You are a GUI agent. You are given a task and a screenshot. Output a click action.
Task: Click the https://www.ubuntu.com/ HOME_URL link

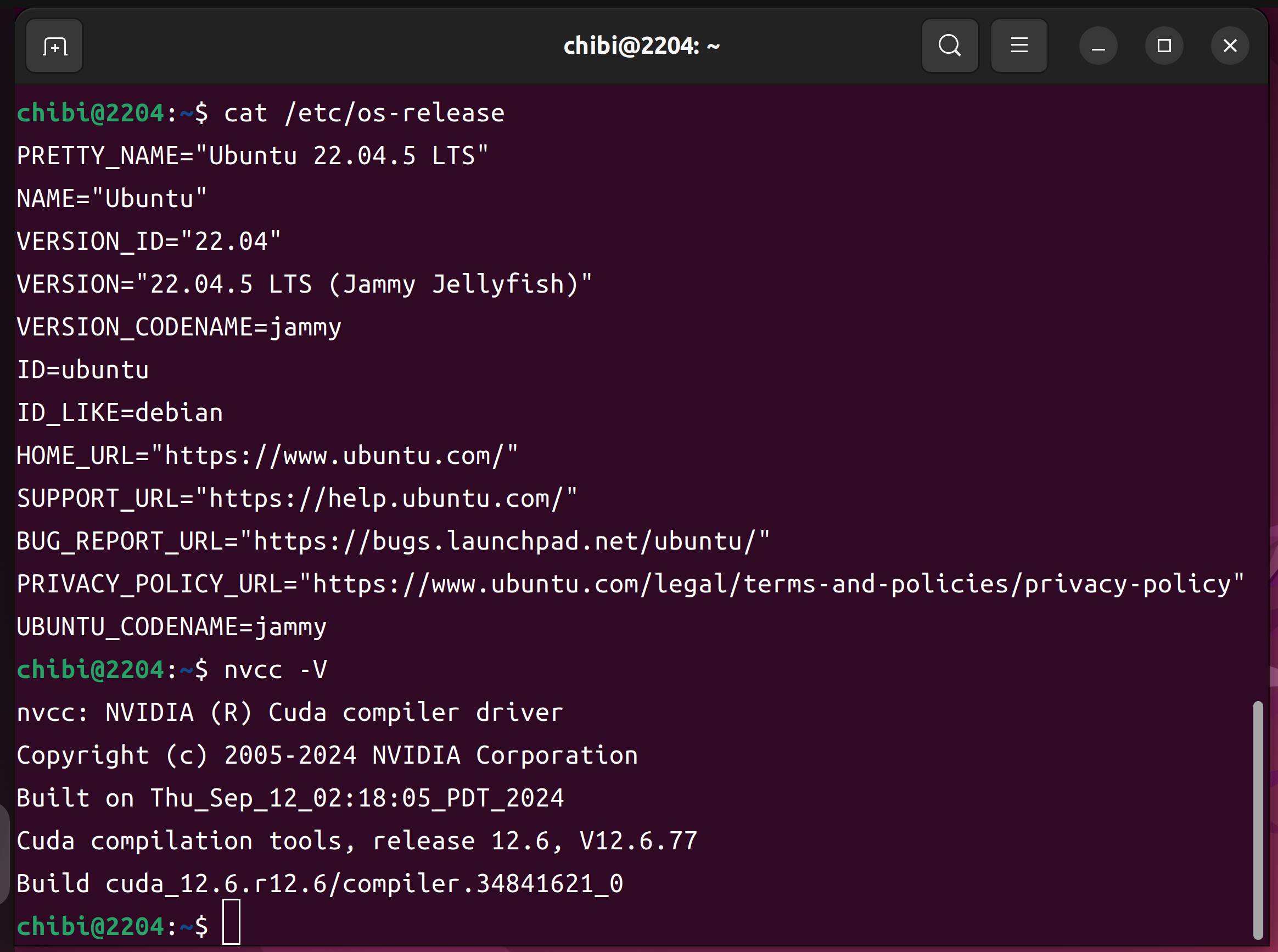coord(334,456)
